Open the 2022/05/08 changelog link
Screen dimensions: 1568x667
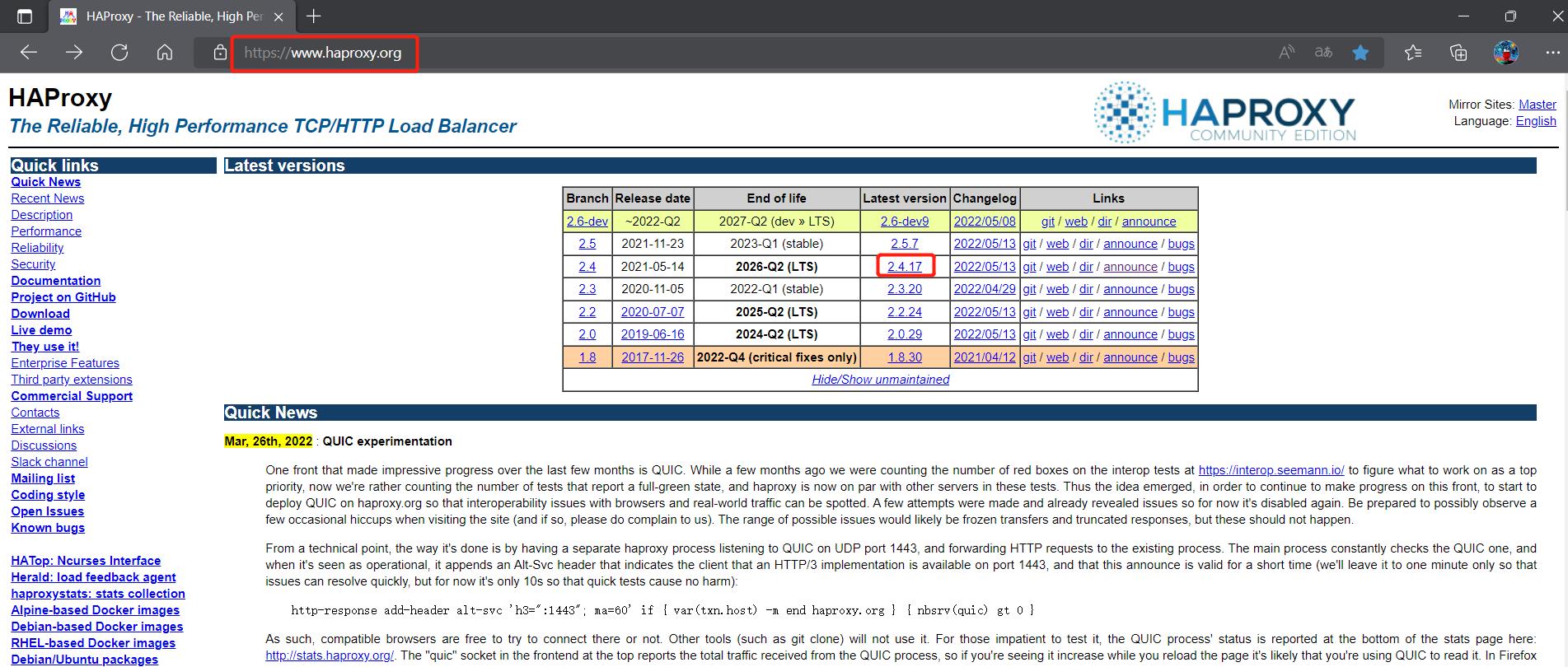(x=985, y=222)
